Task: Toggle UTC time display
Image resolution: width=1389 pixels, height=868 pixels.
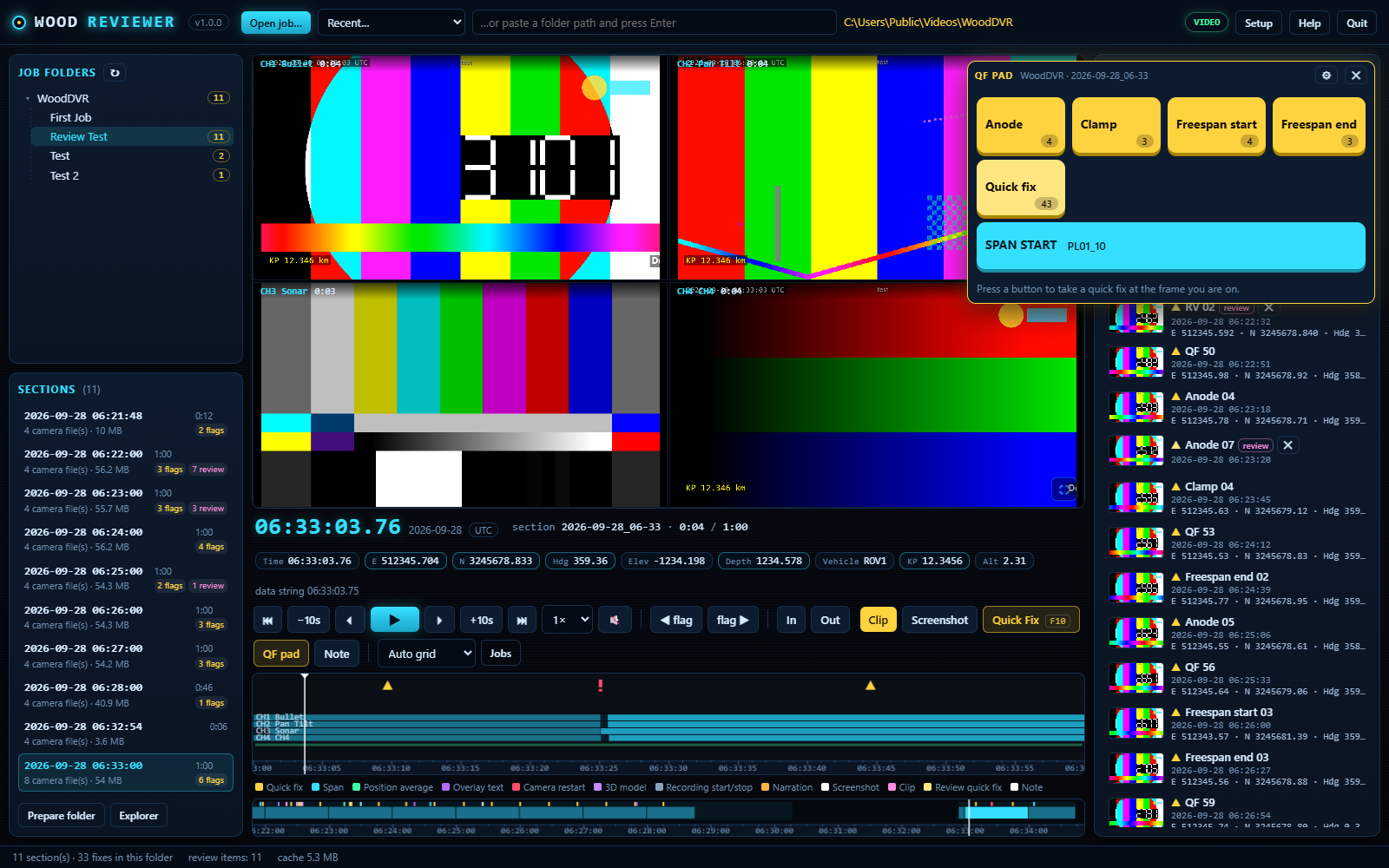Action: (484, 530)
